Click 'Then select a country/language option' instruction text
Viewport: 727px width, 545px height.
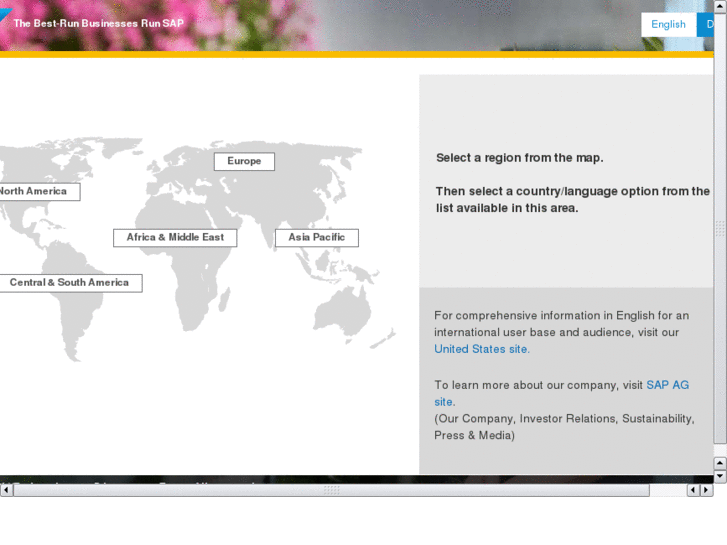point(573,199)
